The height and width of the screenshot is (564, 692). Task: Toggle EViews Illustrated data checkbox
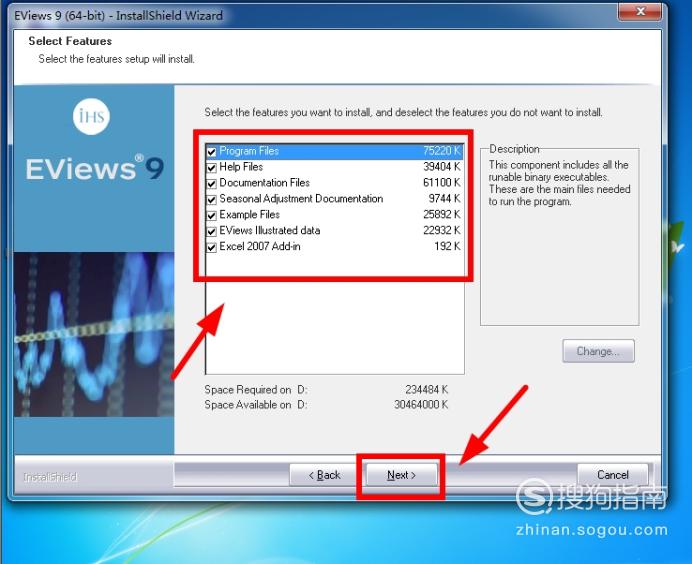click(211, 231)
